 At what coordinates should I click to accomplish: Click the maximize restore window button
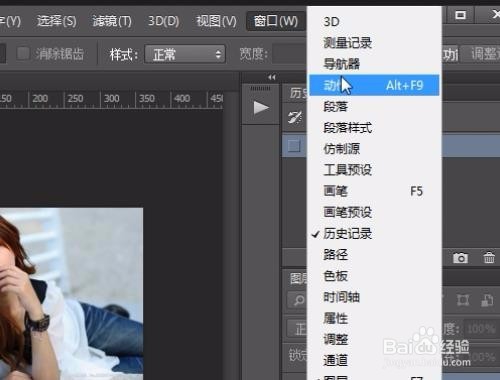(460, 15)
